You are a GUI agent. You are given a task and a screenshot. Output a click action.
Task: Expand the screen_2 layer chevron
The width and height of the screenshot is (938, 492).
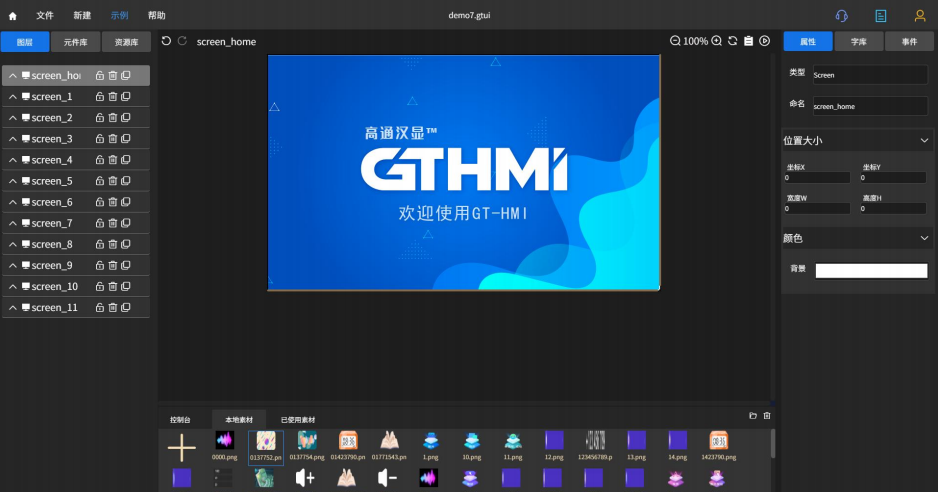coord(13,117)
